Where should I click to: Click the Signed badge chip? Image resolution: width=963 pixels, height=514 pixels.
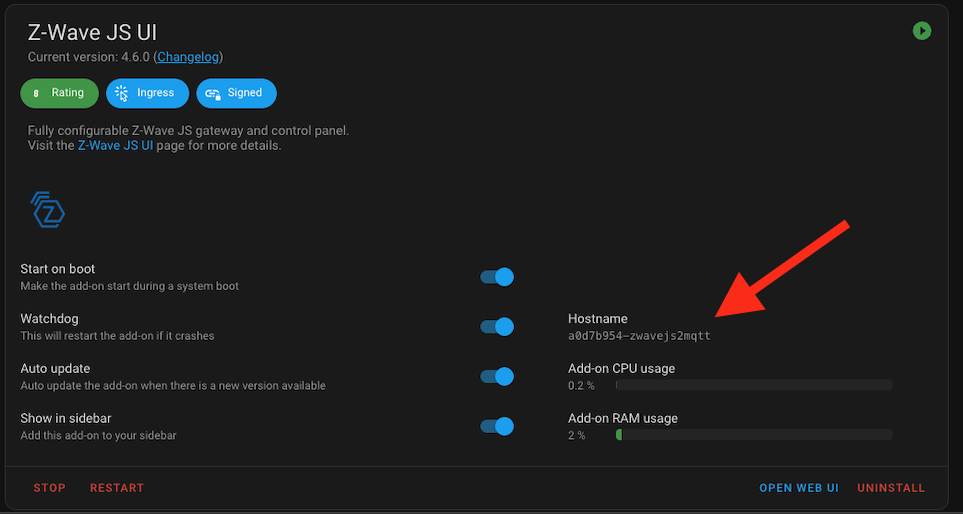(x=236, y=93)
